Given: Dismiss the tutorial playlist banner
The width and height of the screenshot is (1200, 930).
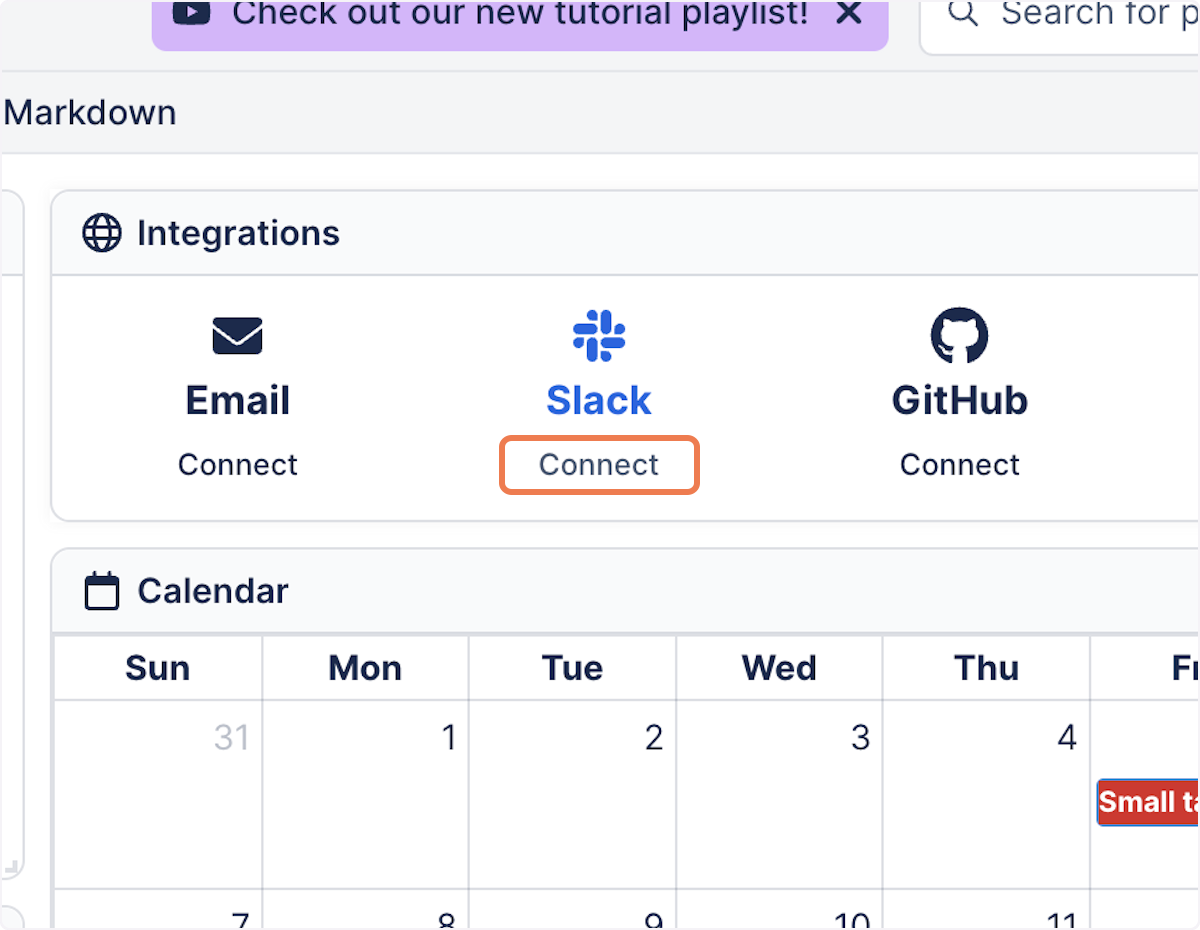Looking at the screenshot, I should point(849,13).
